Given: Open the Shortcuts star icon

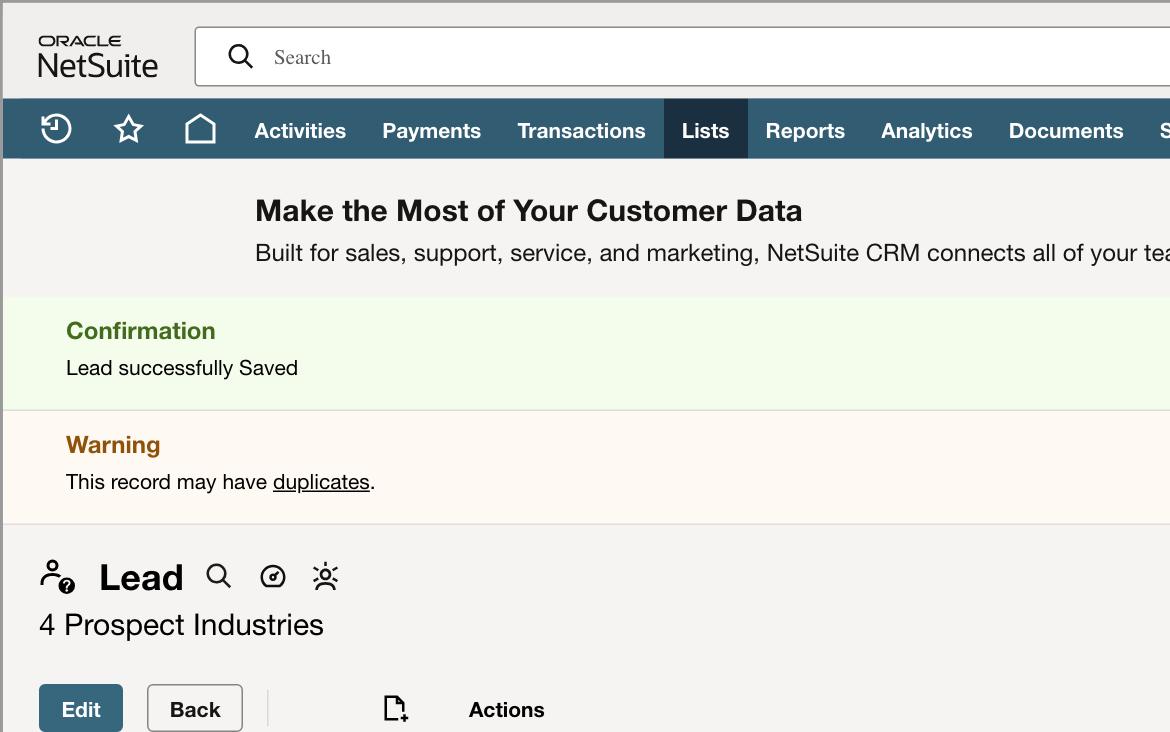Looking at the screenshot, I should (128, 129).
